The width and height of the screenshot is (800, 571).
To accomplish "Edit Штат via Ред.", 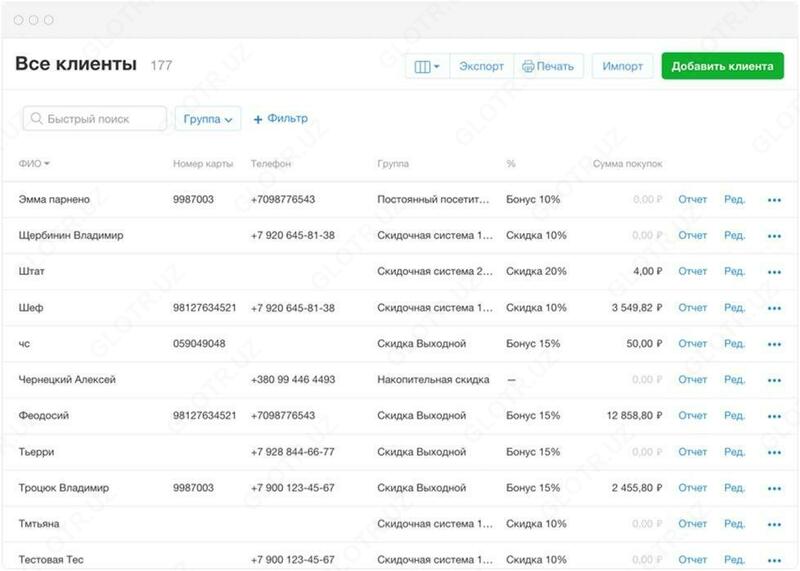I will click(x=734, y=271).
